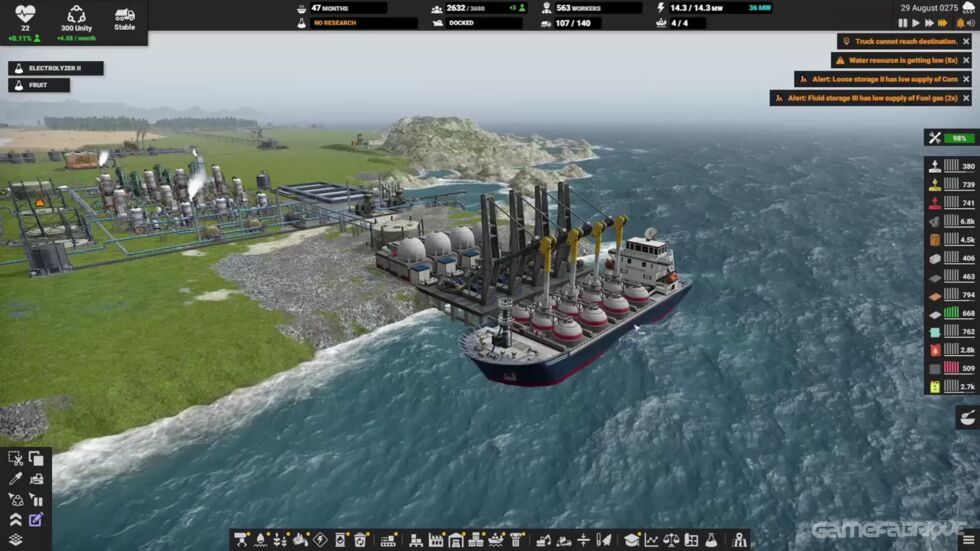Open the hamburger main menu
Image resolution: width=980 pixels, height=551 pixels.
coord(968,540)
